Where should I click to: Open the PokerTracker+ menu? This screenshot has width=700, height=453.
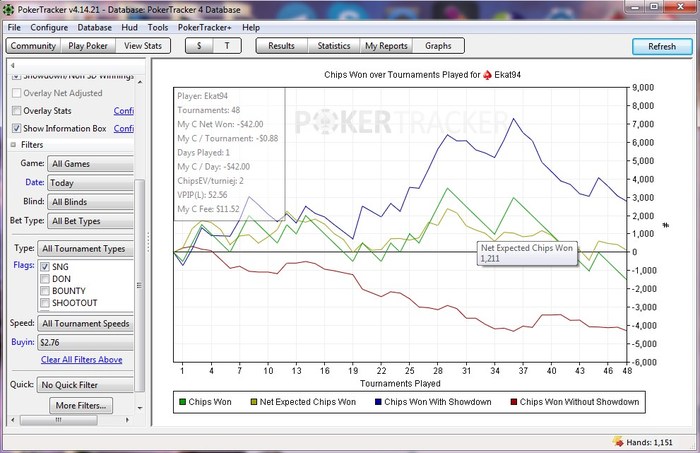204,28
